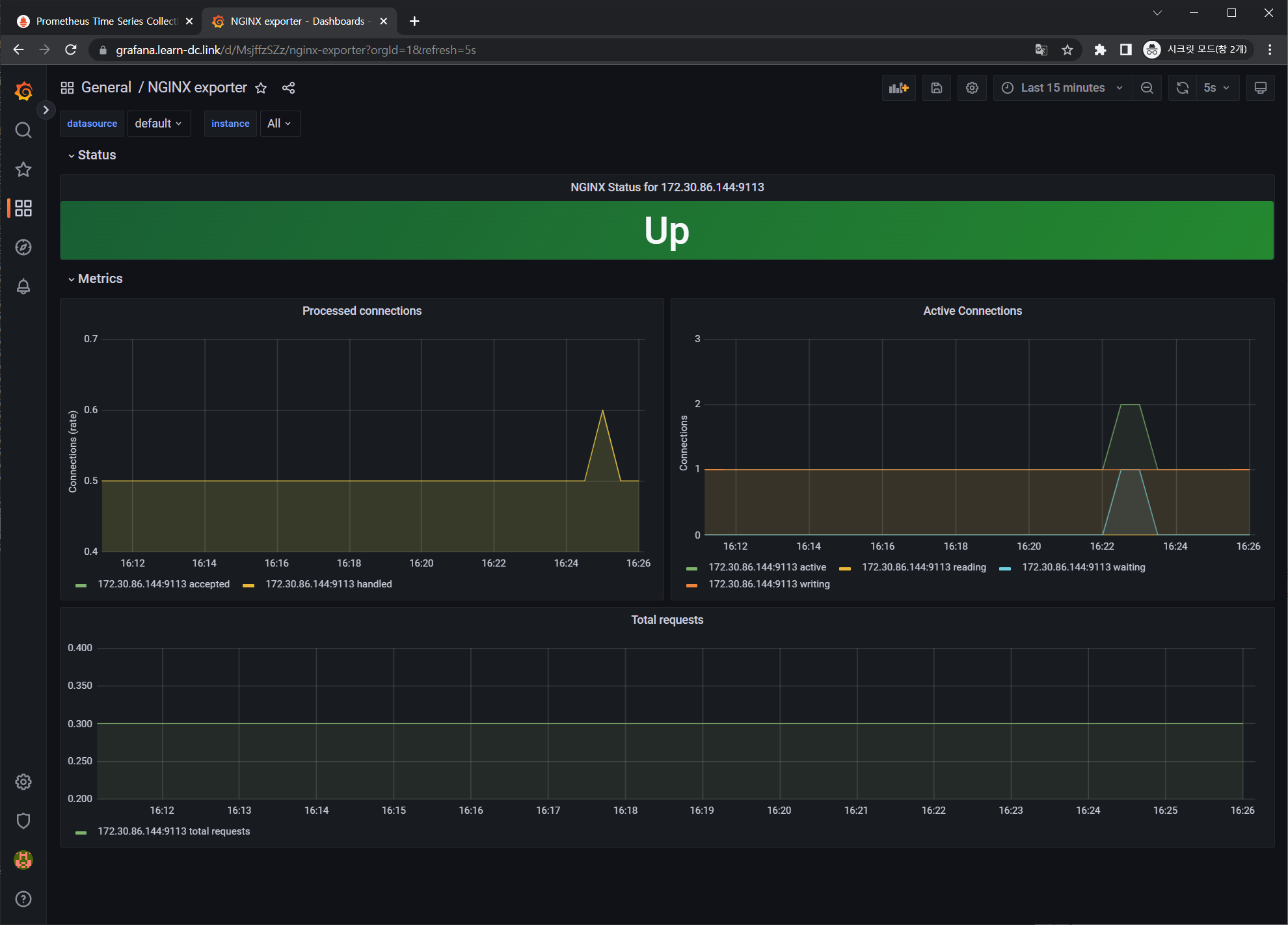Open Last 15 minutes time picker
Screen dimensions: 1288x925
[1062, 88]
